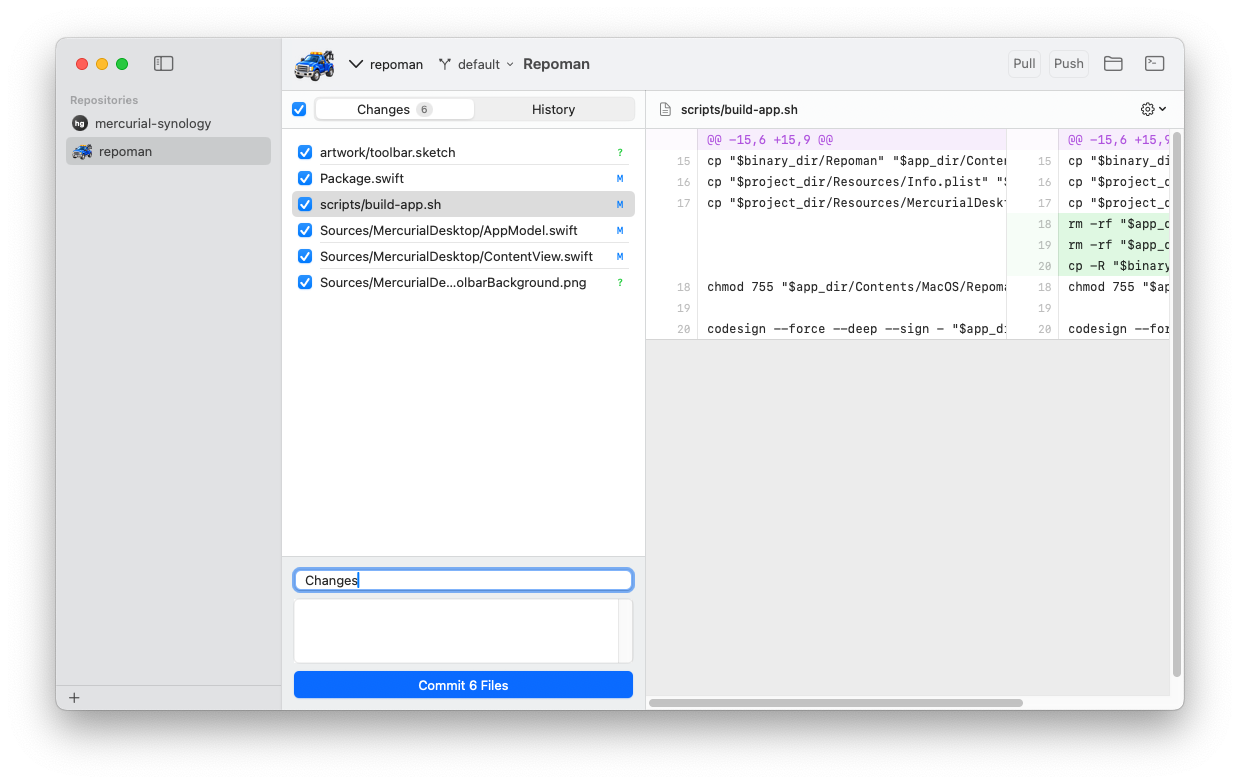Click the repoman truck icon in sidebar
Screen dimensions: 1240x784
click(82, 151)
